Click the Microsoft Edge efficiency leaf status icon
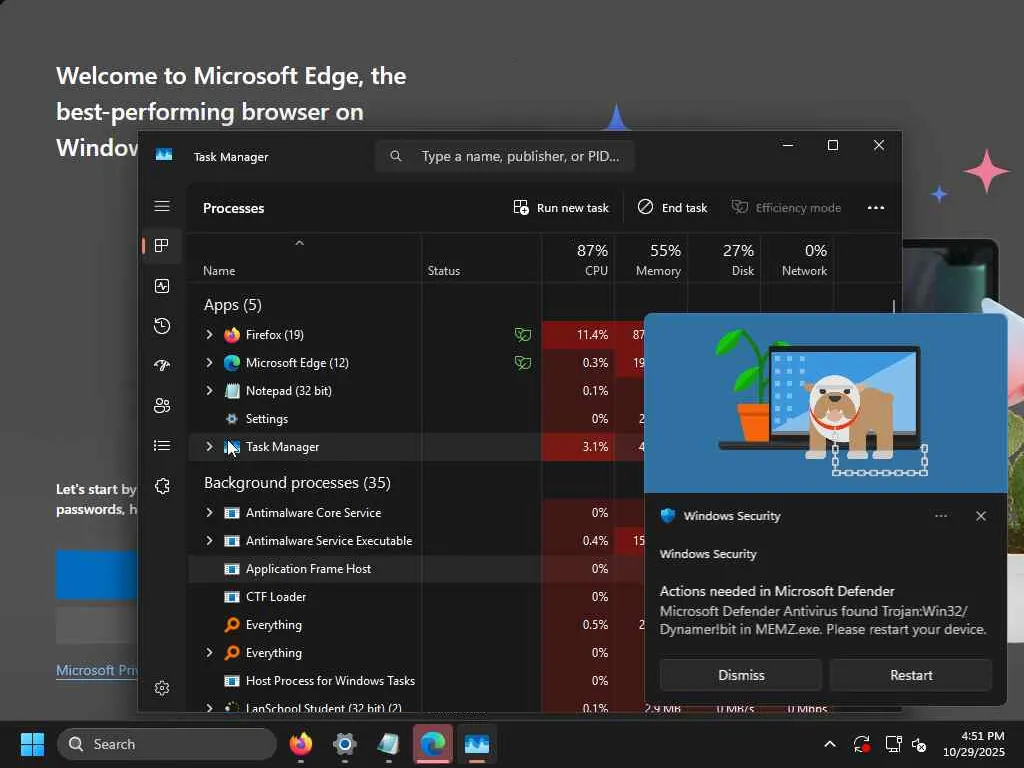This screenshot has height=768, width=1024. [x=522, y=363]
